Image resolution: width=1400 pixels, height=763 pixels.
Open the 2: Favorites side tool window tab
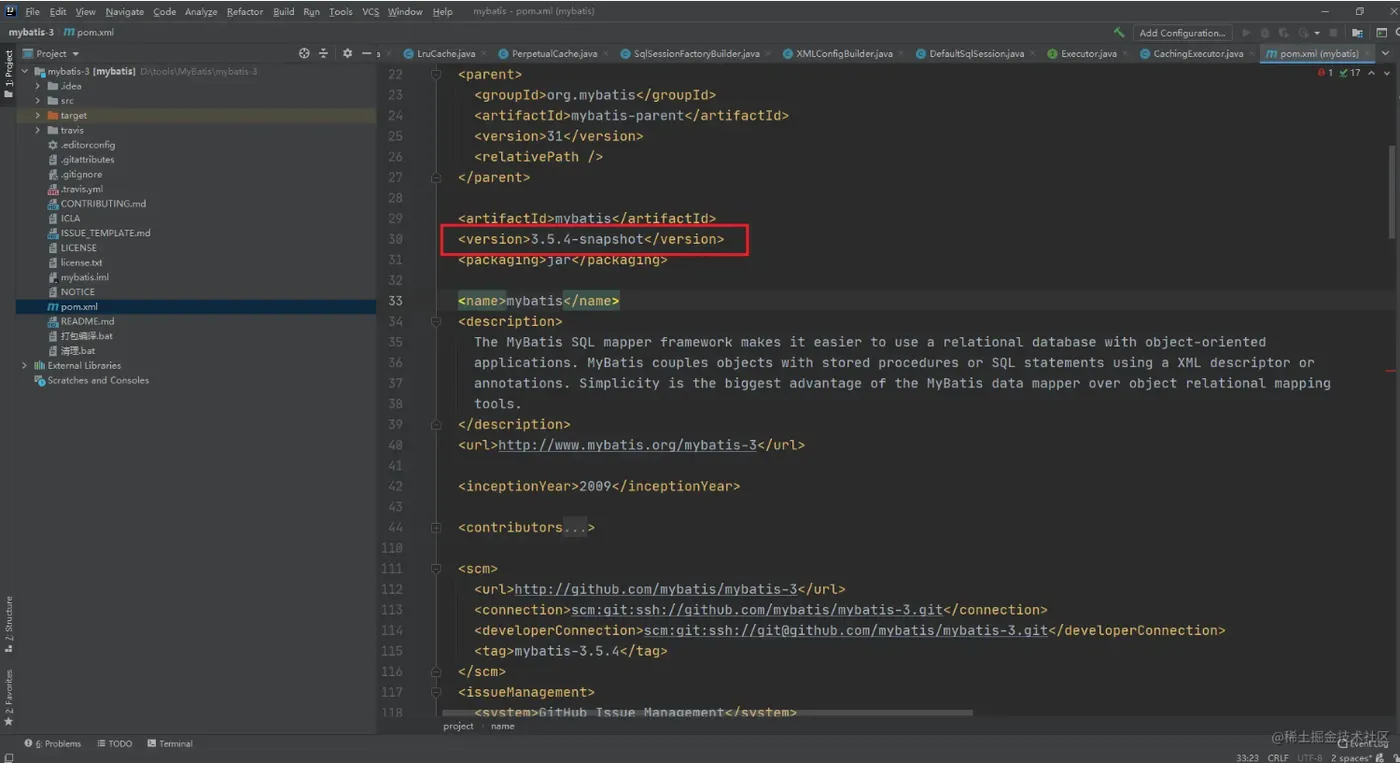pos(8,697)
